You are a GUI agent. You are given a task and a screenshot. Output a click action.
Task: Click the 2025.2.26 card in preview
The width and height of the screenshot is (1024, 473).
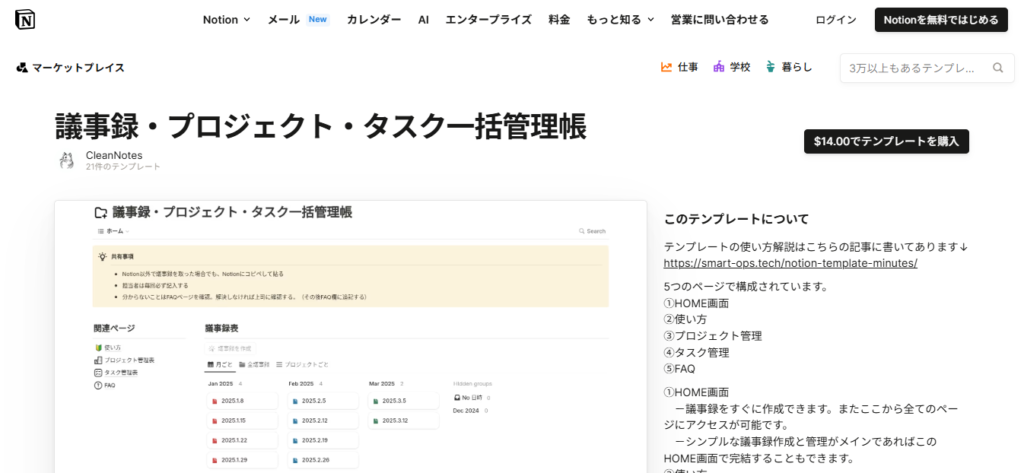(x=323, y=461)
